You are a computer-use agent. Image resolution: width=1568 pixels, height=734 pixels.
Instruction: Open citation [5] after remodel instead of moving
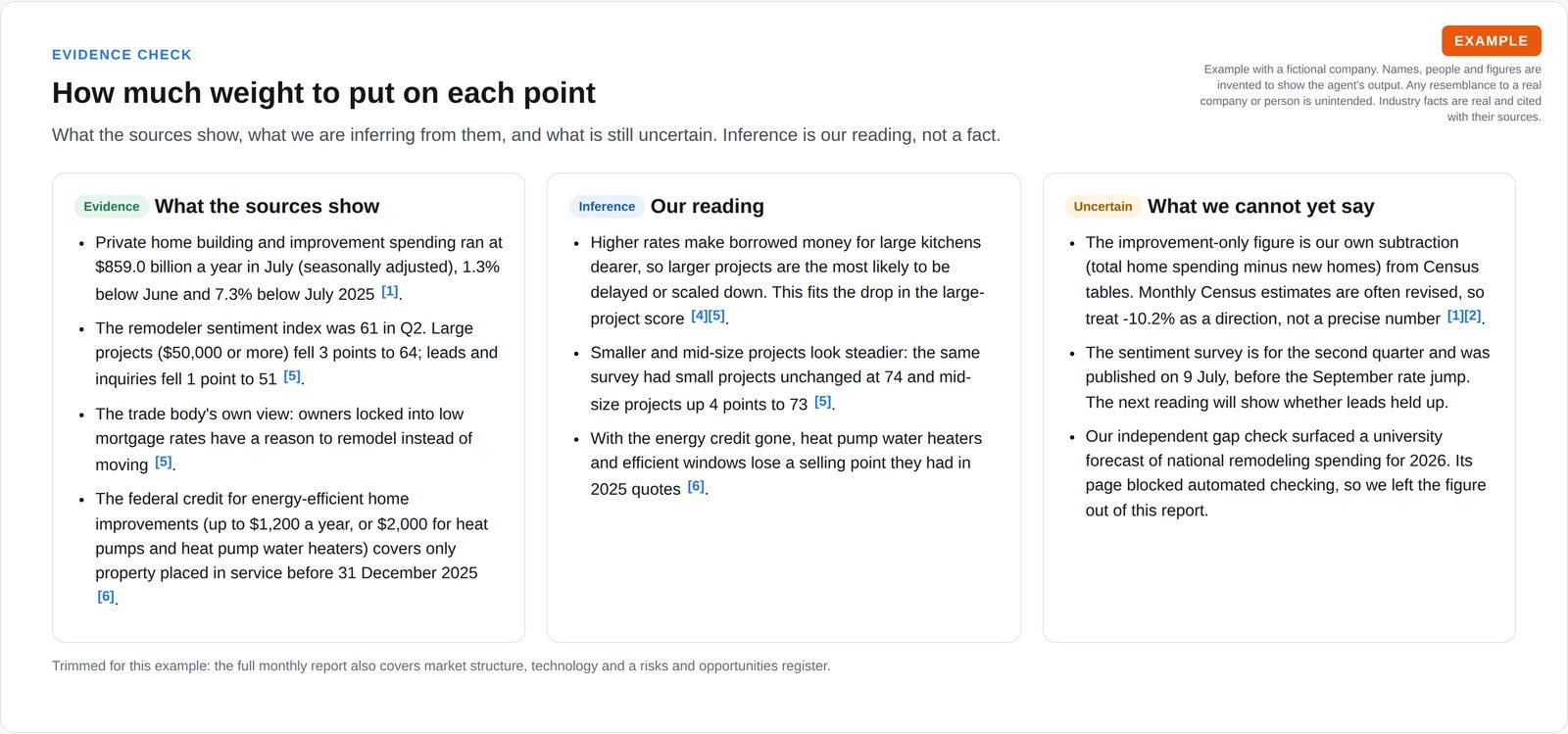[164, 462]
